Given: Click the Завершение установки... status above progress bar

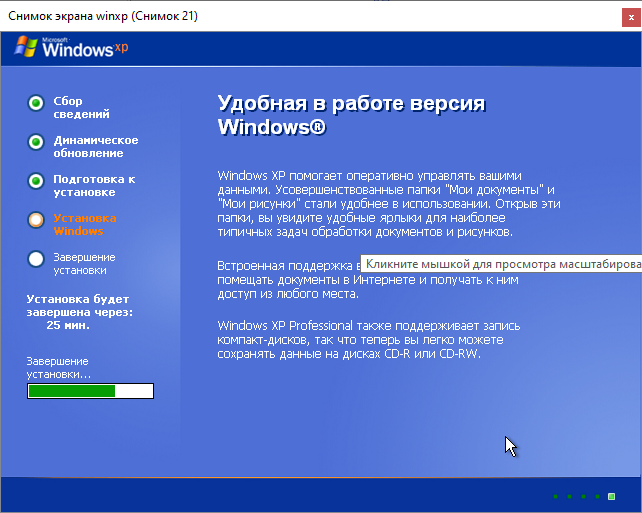Looking at the screenshot, I should [59, 368].
